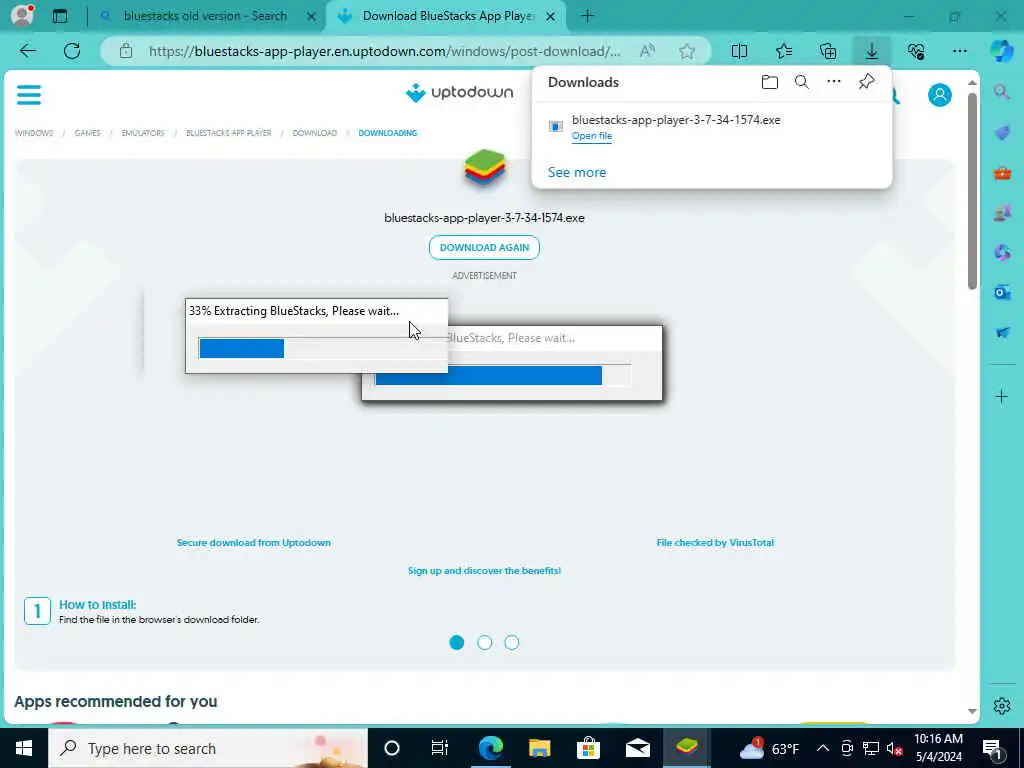This screenshot has height=768, width=1024.
Task: Show hidden system tray icons
Action: [x=823, y=748]
